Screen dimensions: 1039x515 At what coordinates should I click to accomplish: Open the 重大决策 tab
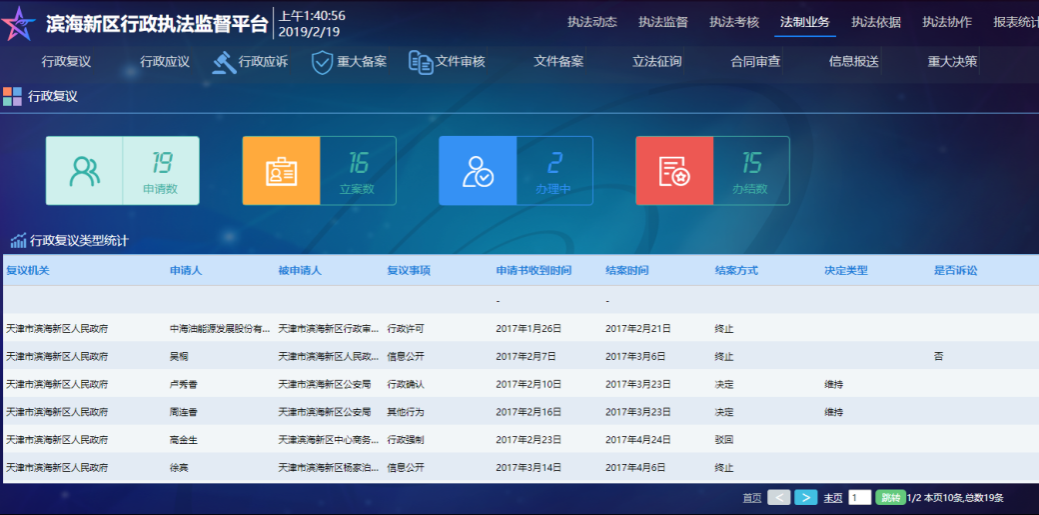(x=952, y=62)
